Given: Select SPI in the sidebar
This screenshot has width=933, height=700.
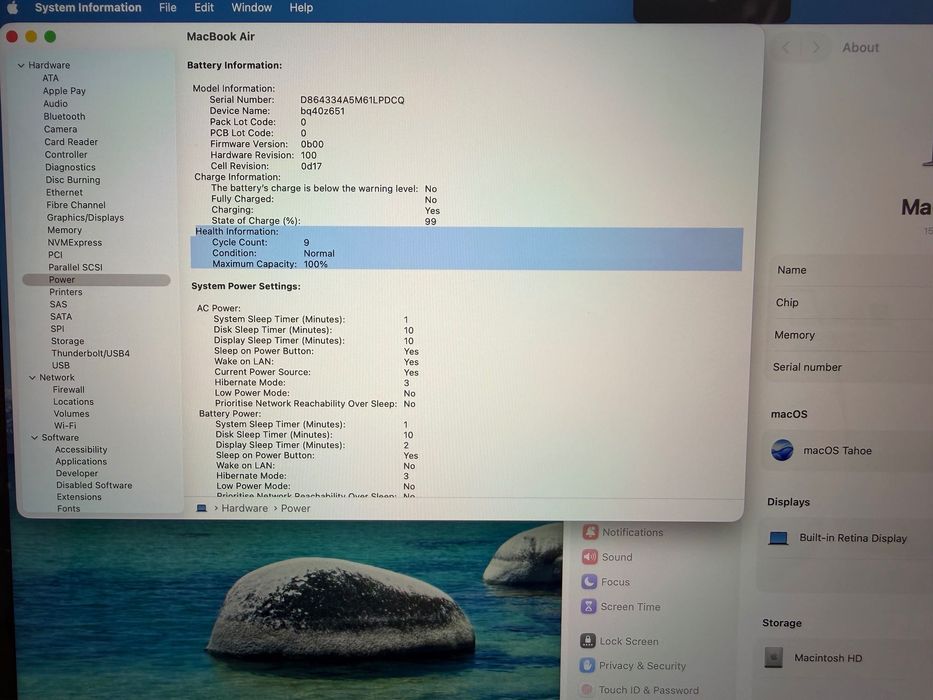Looking at the screenshot, I should click(x=57, y=329).
